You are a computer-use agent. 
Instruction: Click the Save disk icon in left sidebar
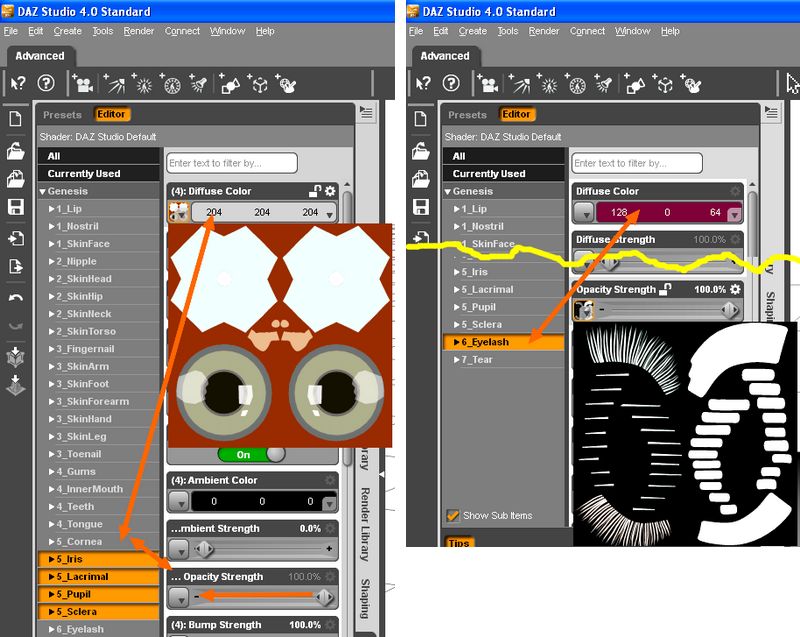(15, 207)
